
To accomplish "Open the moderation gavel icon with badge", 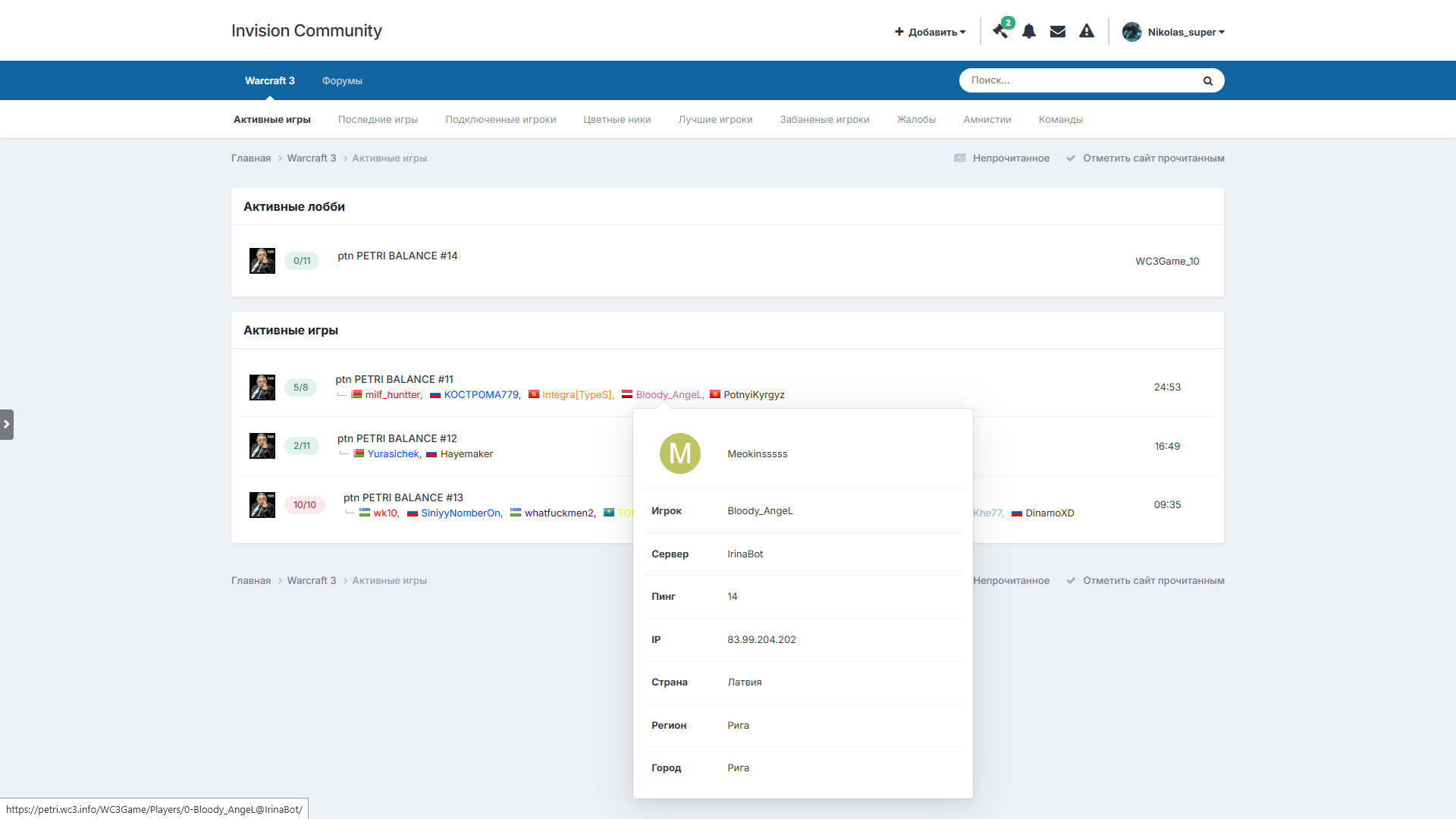I will tap(1002, 30).
